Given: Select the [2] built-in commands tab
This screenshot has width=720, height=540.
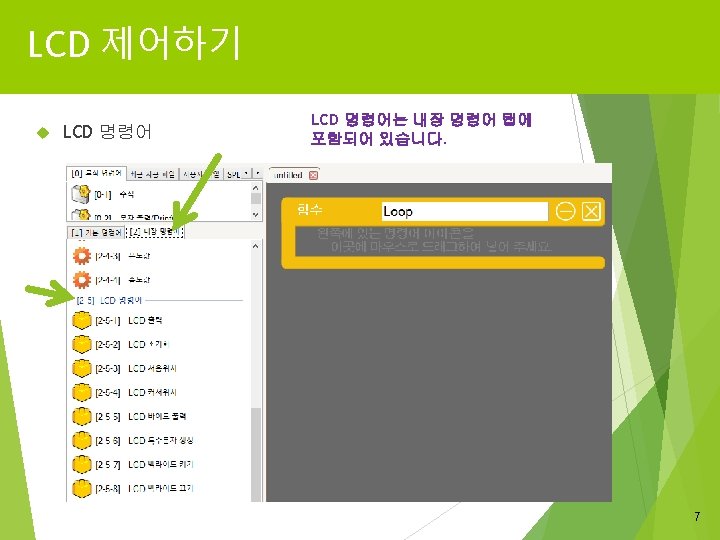Looking at the screenshot, I should (x=155, y=232).
